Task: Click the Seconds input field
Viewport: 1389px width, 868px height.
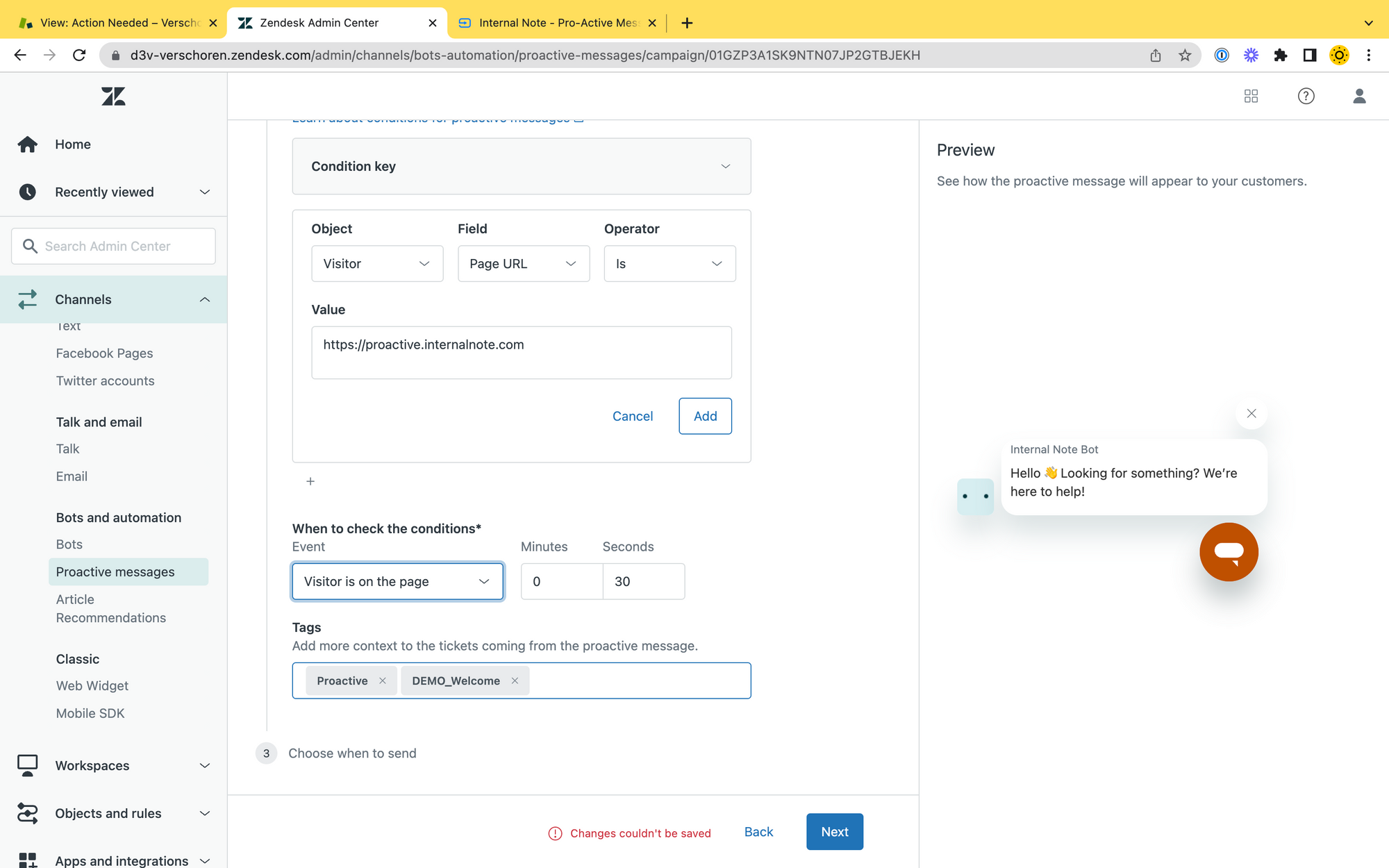Action: [643, 581]
